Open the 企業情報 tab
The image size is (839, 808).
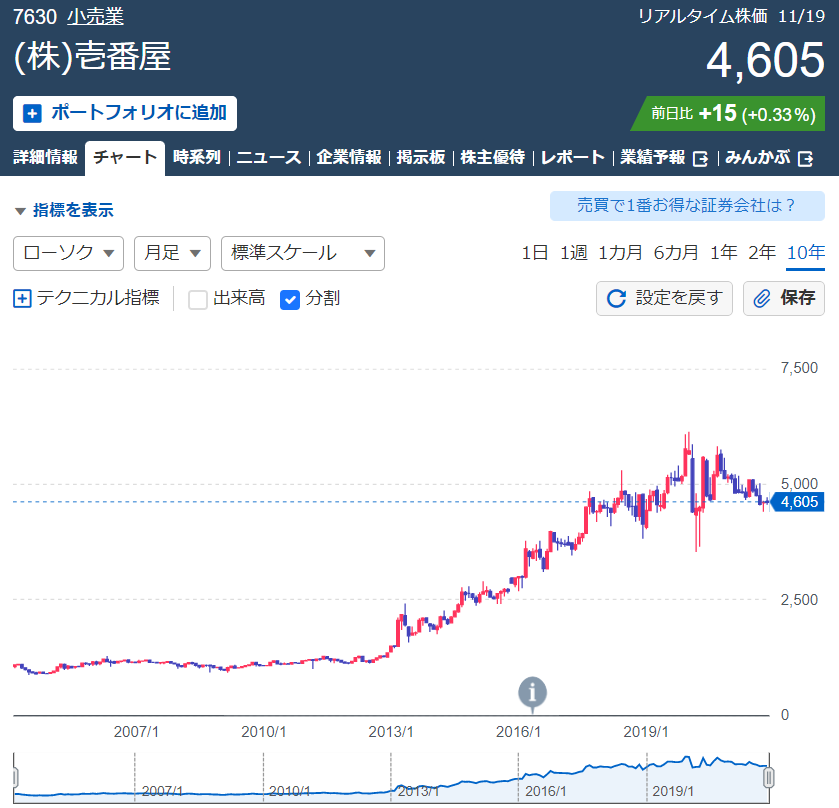coord(349,157)
